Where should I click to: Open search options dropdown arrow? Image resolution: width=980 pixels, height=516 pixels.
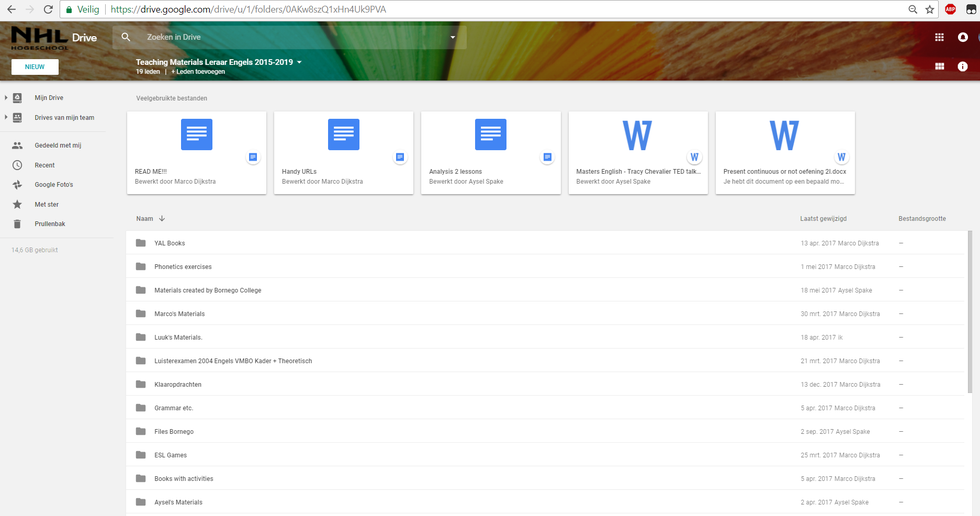(452, 37)
